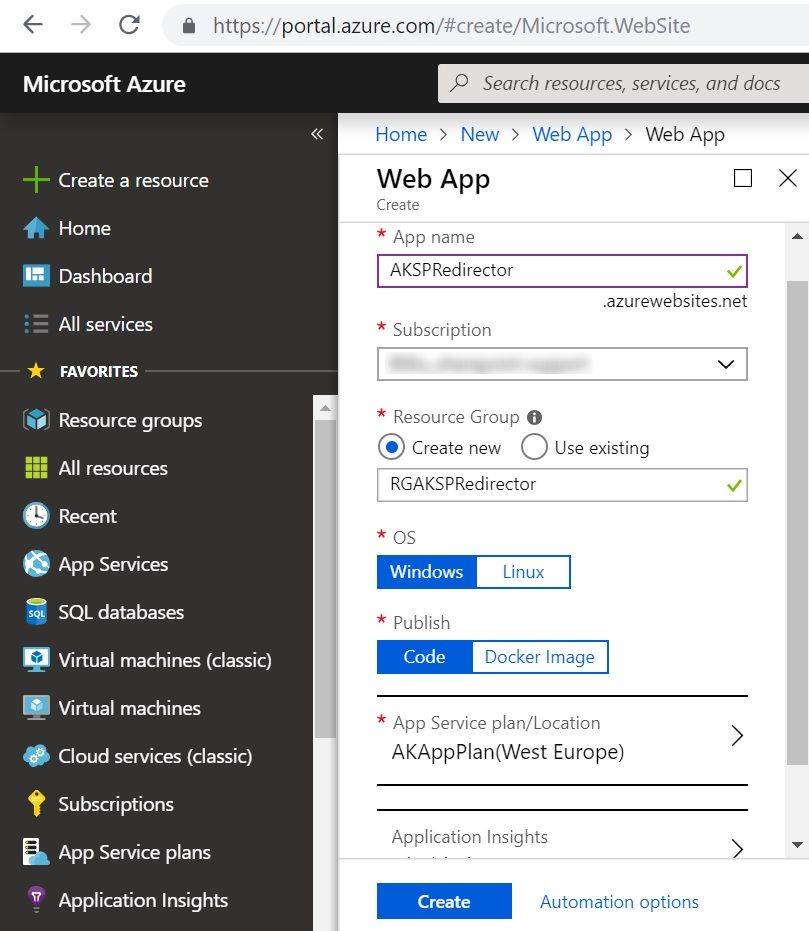Open Automation options link
Viewport: 809px width, 931px height.
coord(619,902)
